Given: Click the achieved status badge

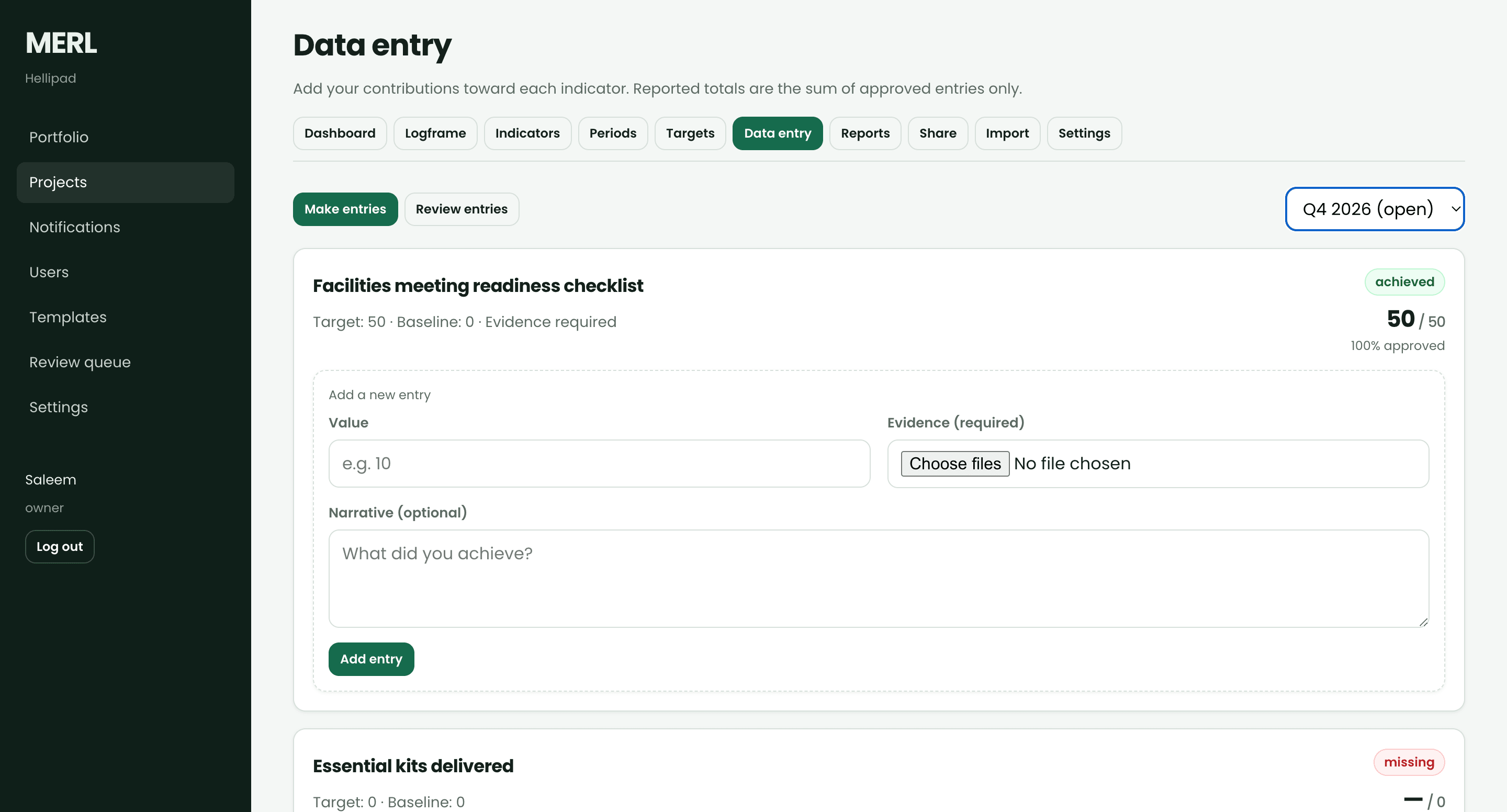Looking at the screenshot, I should click(x=1404, y=282).
